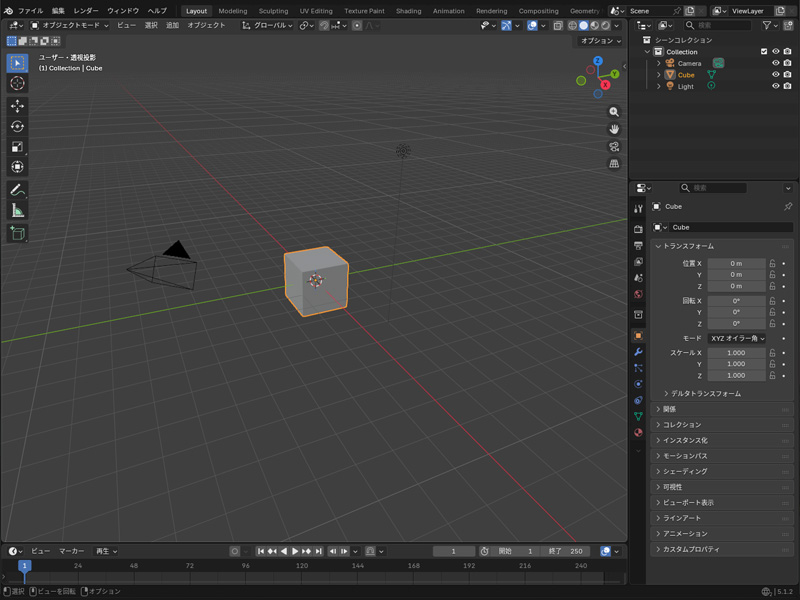Open the Physics properties tab

(638, 384)
